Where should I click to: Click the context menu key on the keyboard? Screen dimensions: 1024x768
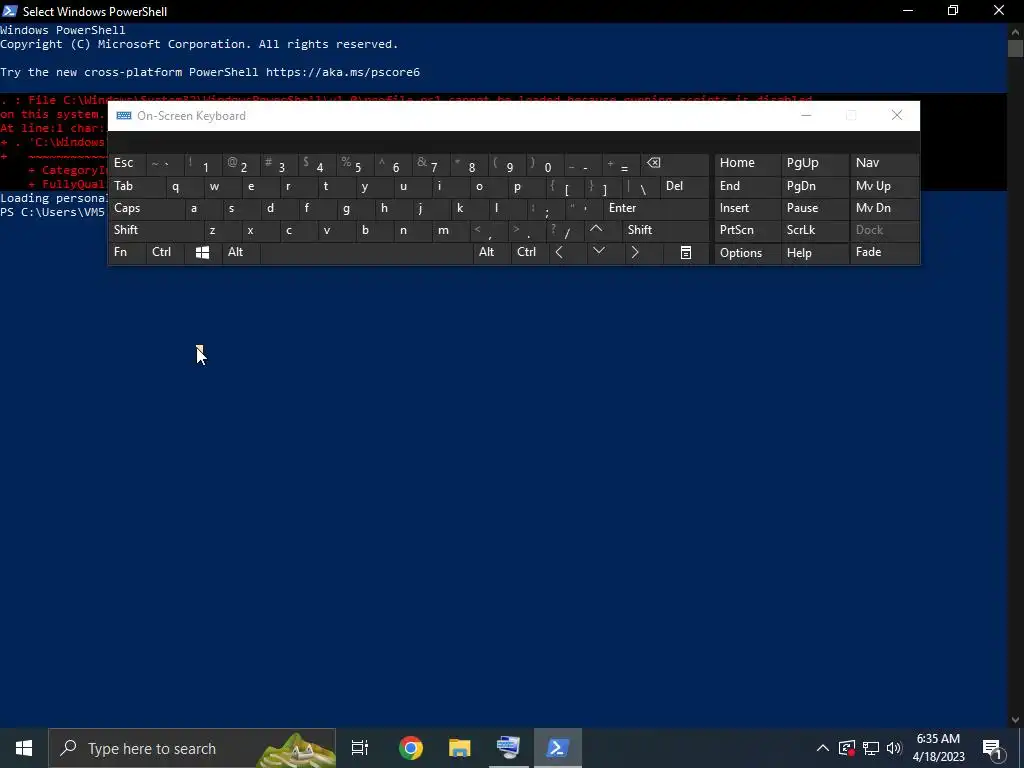tap(686, 253)
